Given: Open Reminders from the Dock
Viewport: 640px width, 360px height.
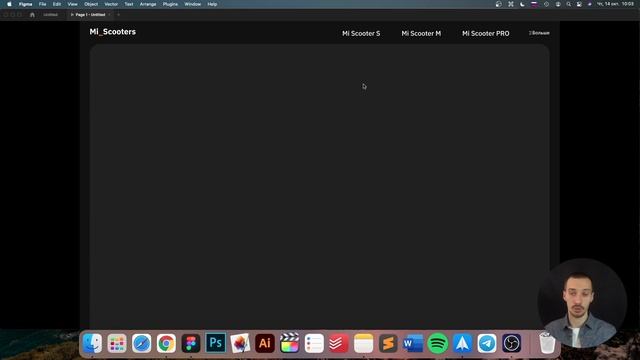Looking at the screenshot, I should 314,343.
